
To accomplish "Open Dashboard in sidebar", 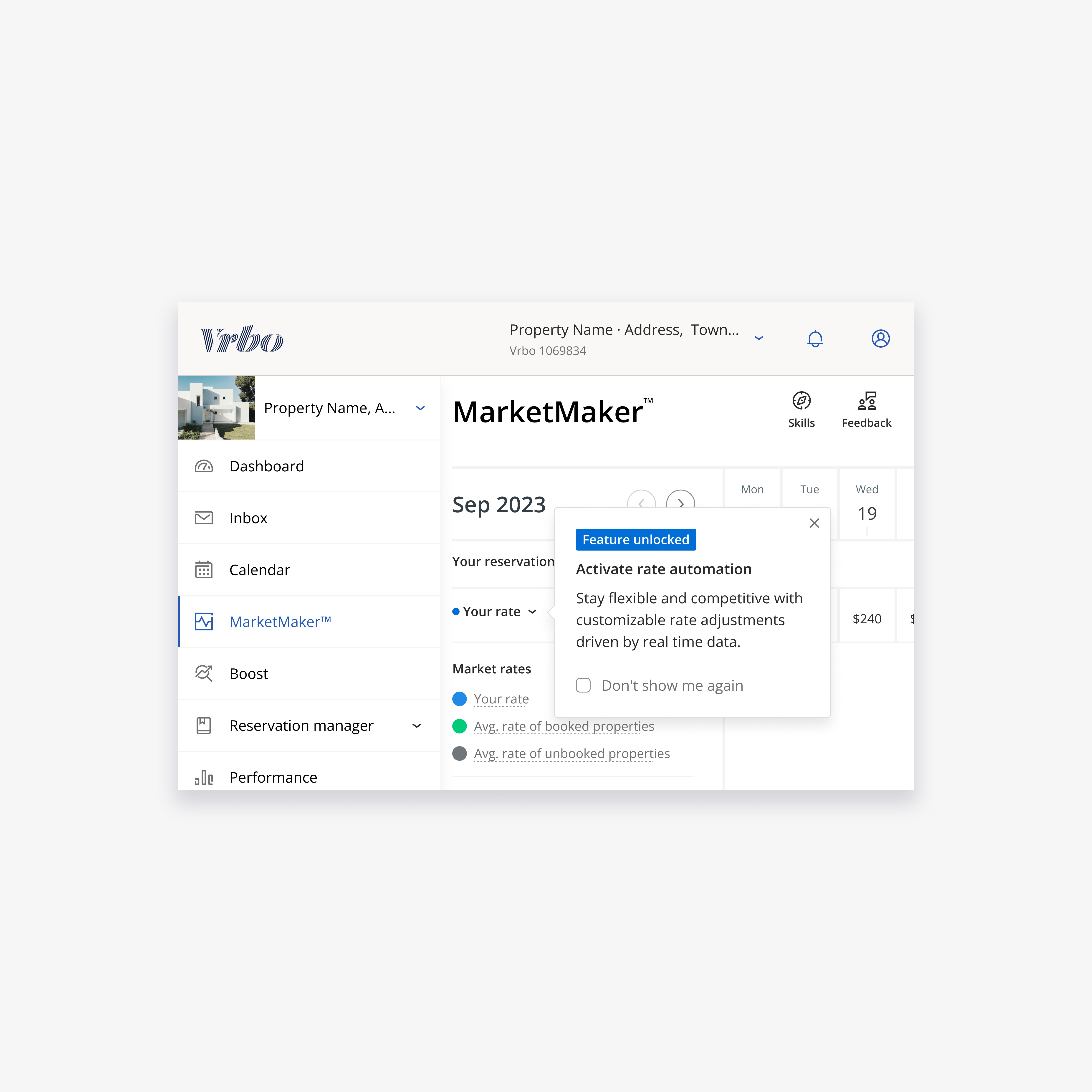I will click(266, 466).
